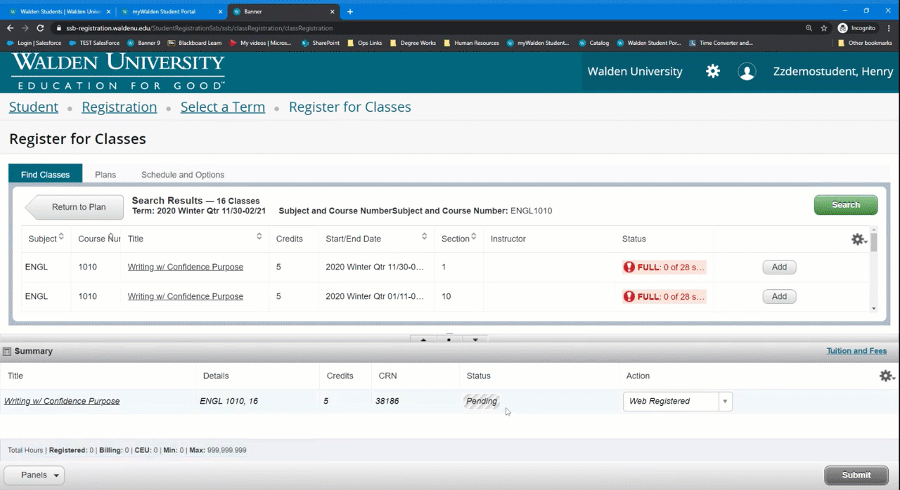Open section 10 Writing w/ Confidence Purpose link
Viewport: 900px width, 490px height.
[x=185, y=296]
